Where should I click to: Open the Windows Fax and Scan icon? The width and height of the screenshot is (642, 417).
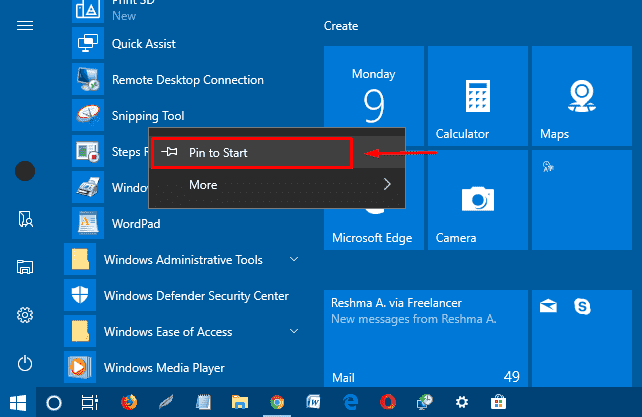pyautogui.click(x=88, y=187)
